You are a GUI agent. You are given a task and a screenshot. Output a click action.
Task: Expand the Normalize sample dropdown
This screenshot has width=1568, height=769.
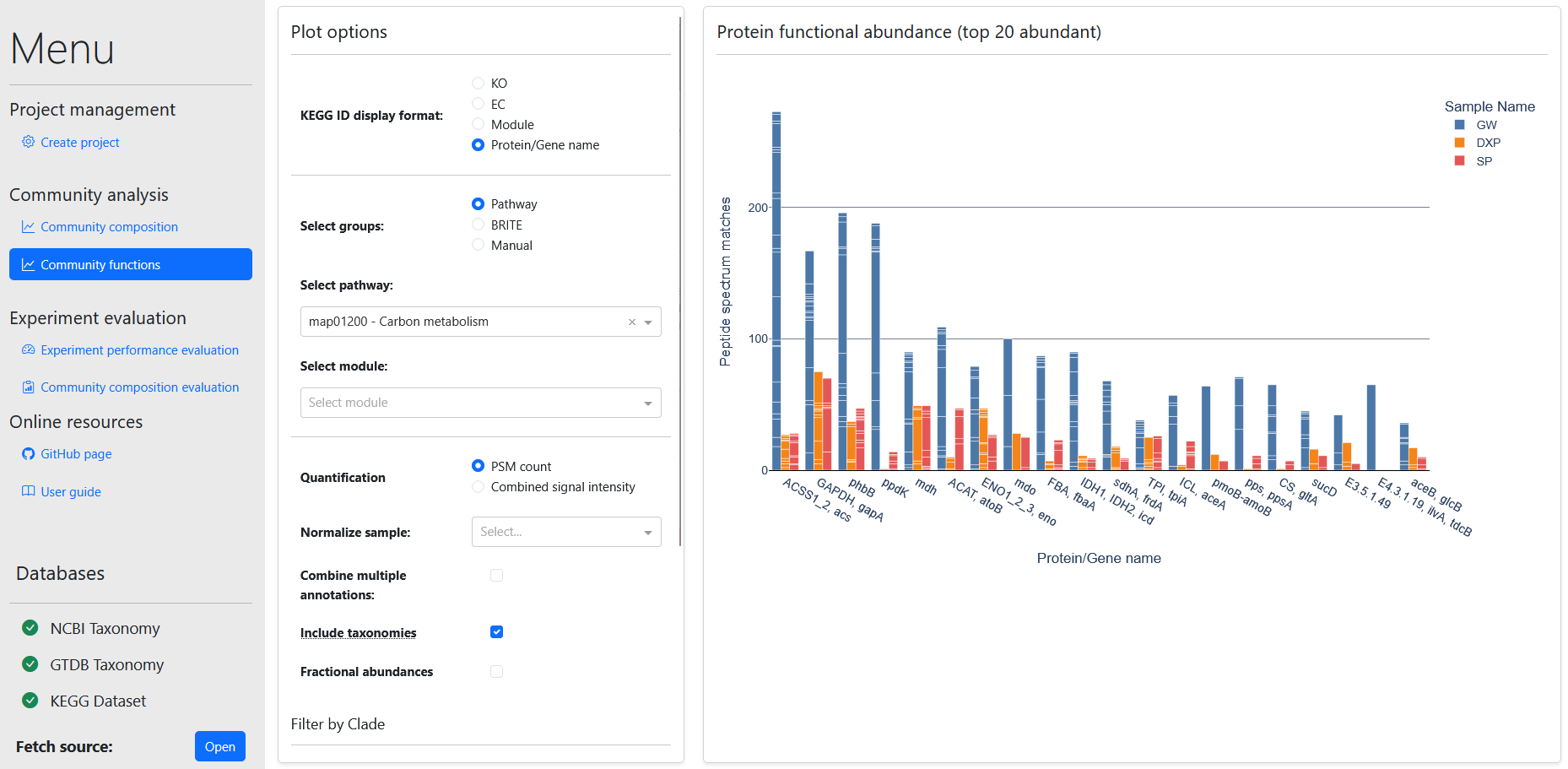565,532
